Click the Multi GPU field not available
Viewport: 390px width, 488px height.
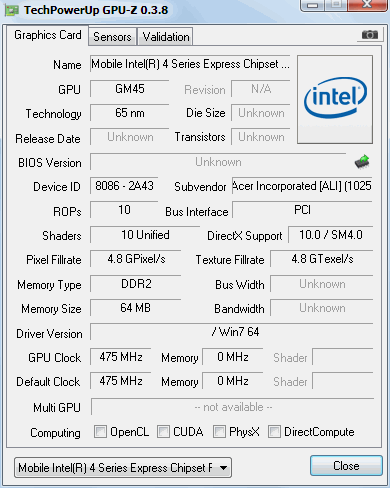point(233,407)
